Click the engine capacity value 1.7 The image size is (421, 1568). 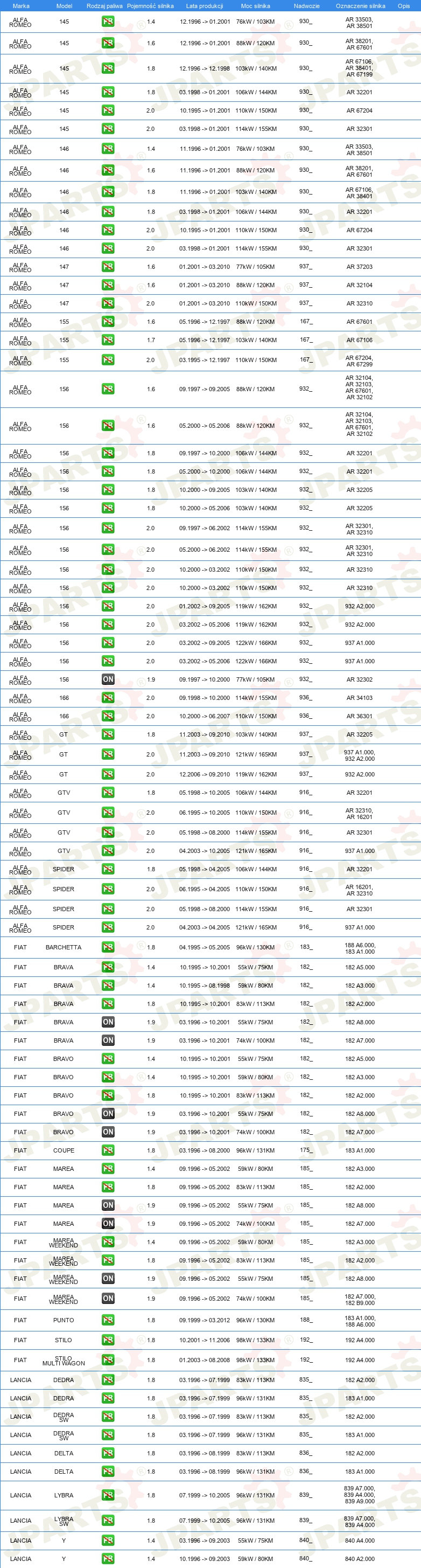(x=151, y=340)
